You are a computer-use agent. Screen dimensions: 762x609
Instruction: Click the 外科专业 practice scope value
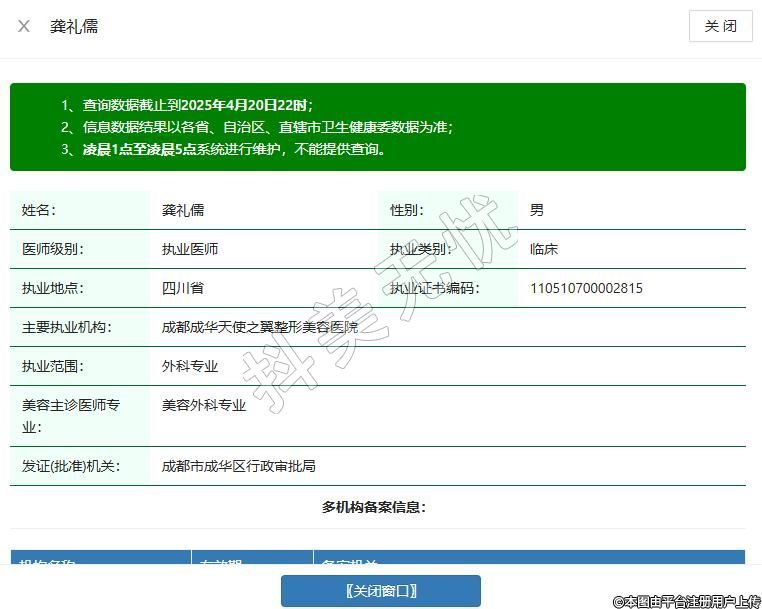(x=190, y=366)
